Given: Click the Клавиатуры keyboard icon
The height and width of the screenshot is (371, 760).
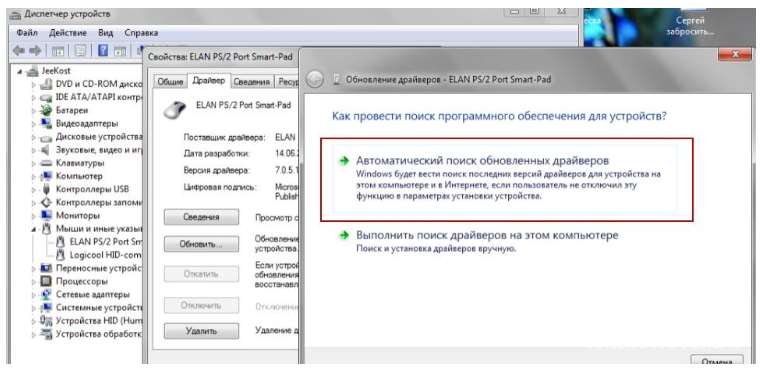Looking at the screenshot, I should click(46, 162).
